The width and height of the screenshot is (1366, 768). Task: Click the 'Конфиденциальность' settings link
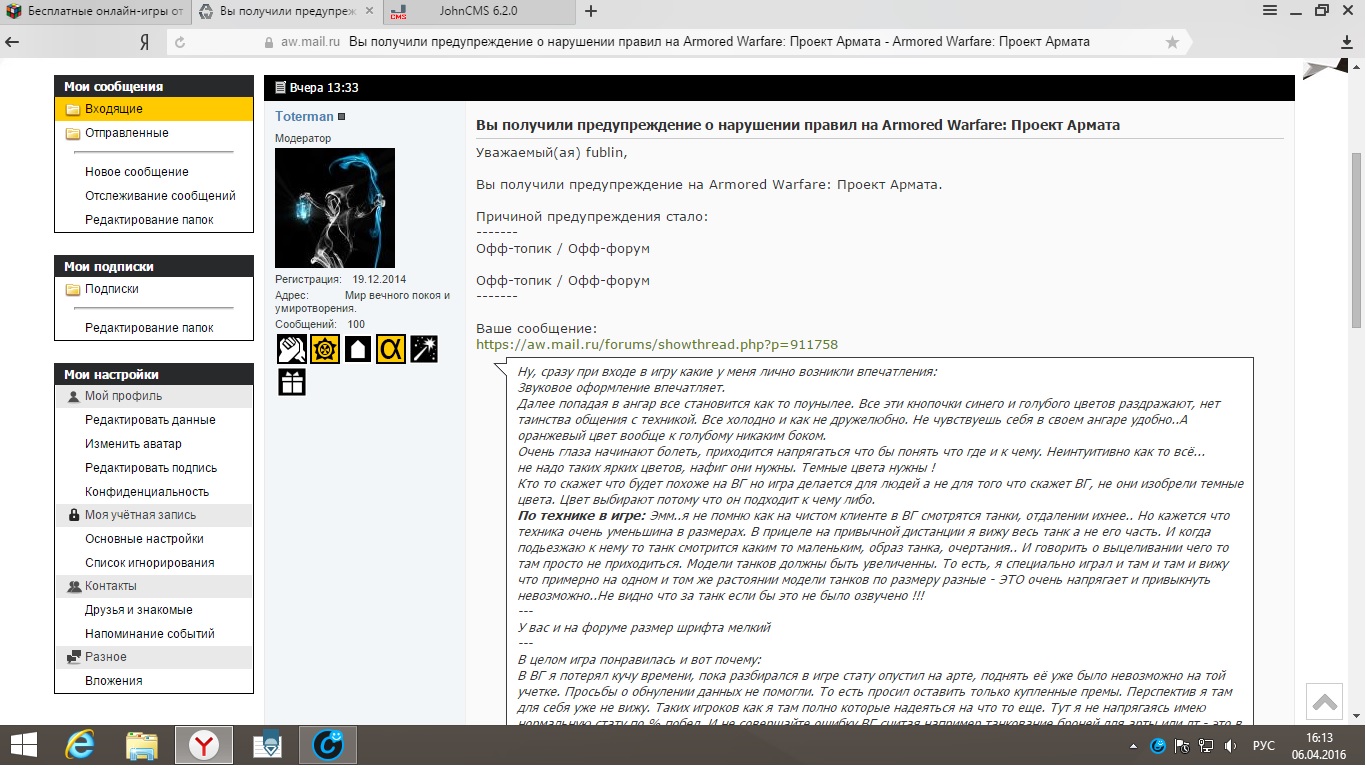coord(147,492)
